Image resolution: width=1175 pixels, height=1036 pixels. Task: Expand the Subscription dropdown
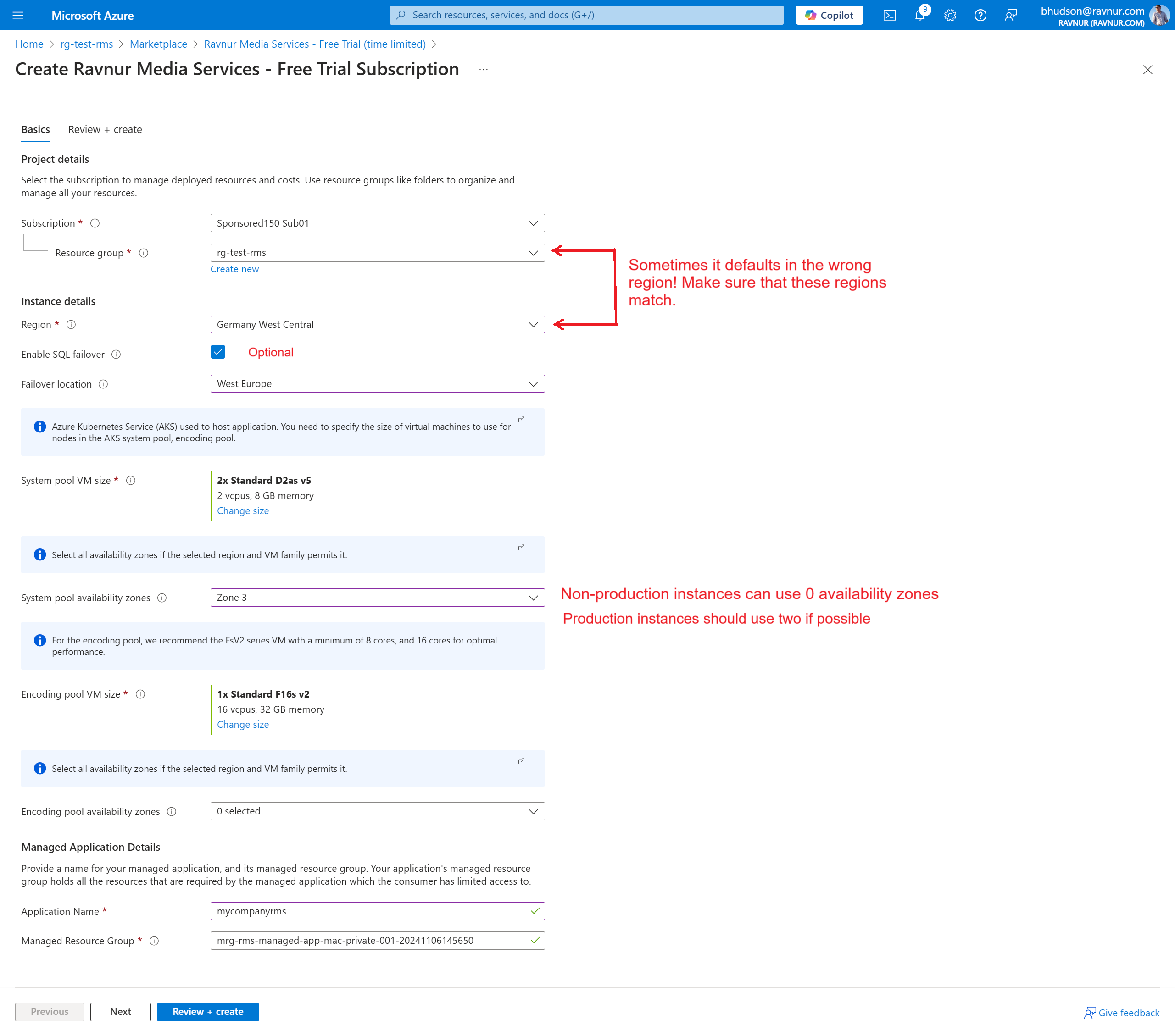pos(377,223)
